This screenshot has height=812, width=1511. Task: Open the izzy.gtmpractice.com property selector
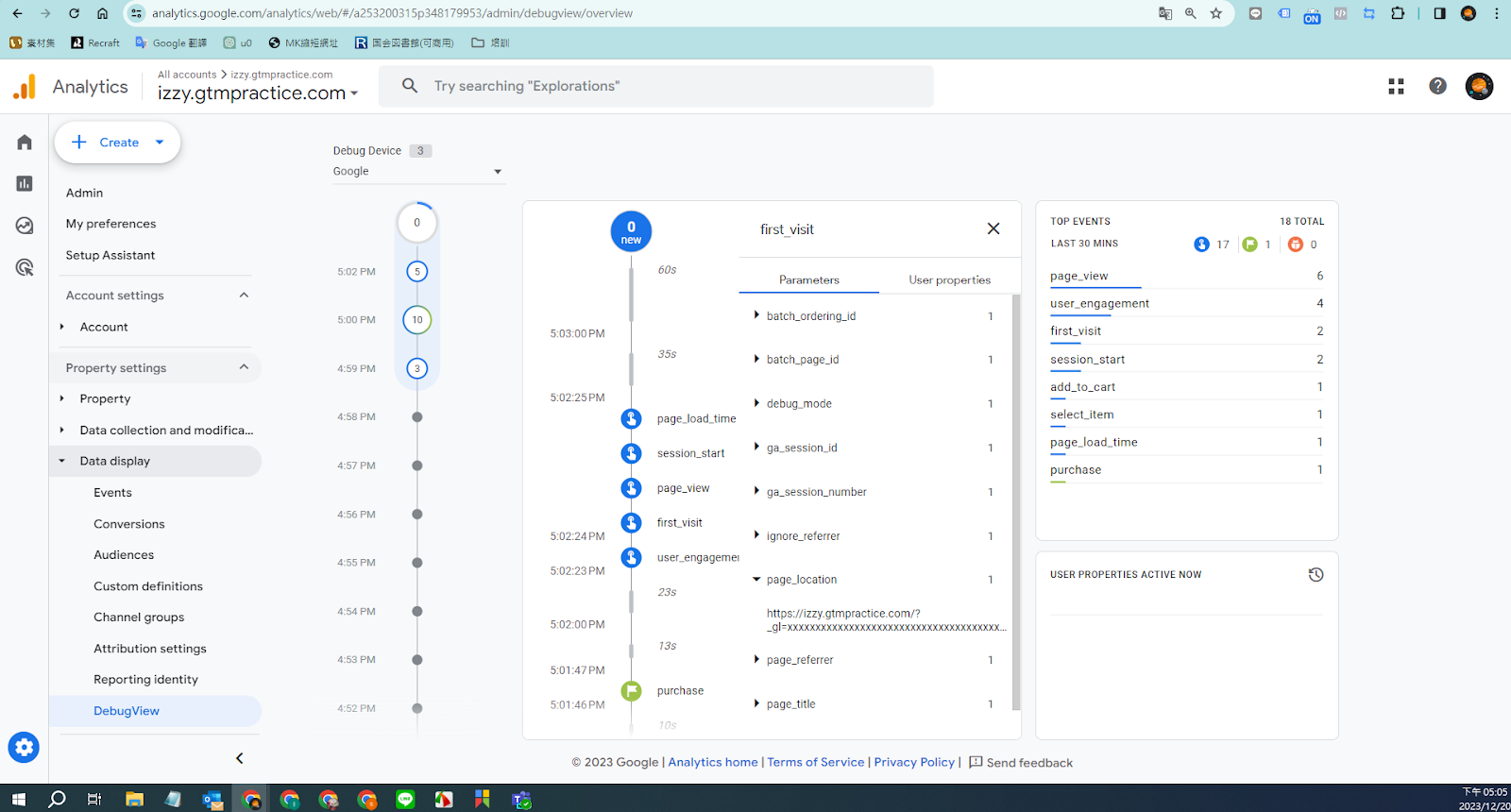click(x=258, y=93)
